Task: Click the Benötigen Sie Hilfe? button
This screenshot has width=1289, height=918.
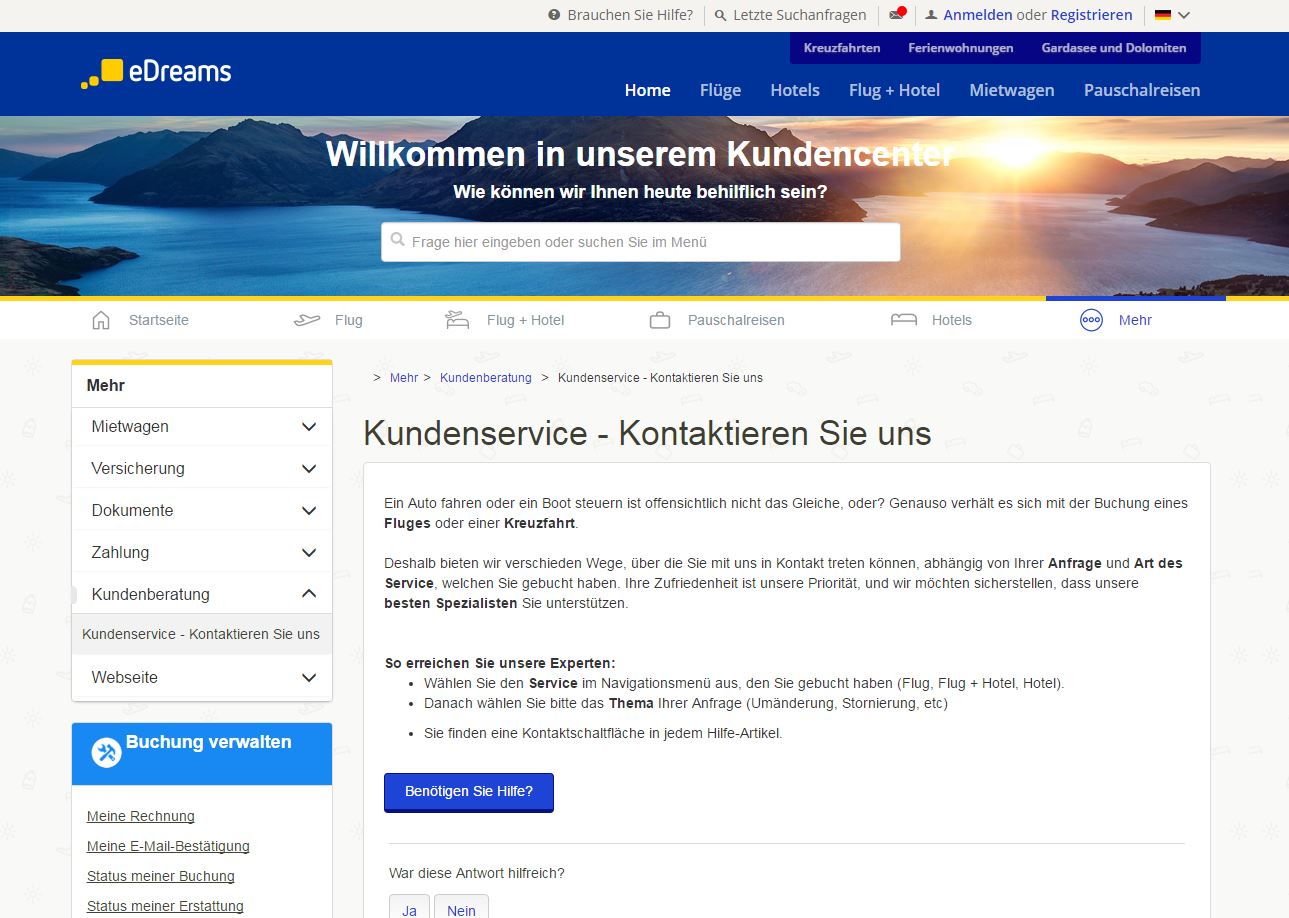Action: (x=469, y=791)
